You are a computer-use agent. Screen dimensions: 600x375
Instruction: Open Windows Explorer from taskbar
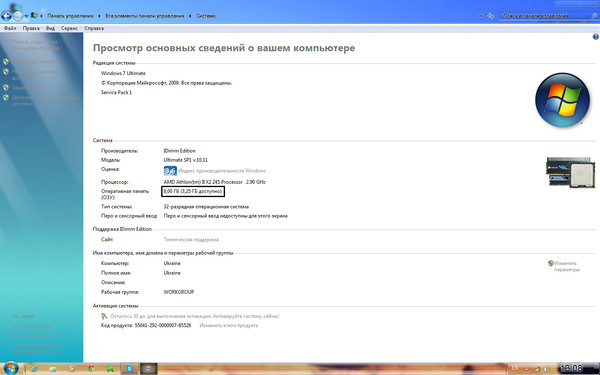click(x=53, y=369)
